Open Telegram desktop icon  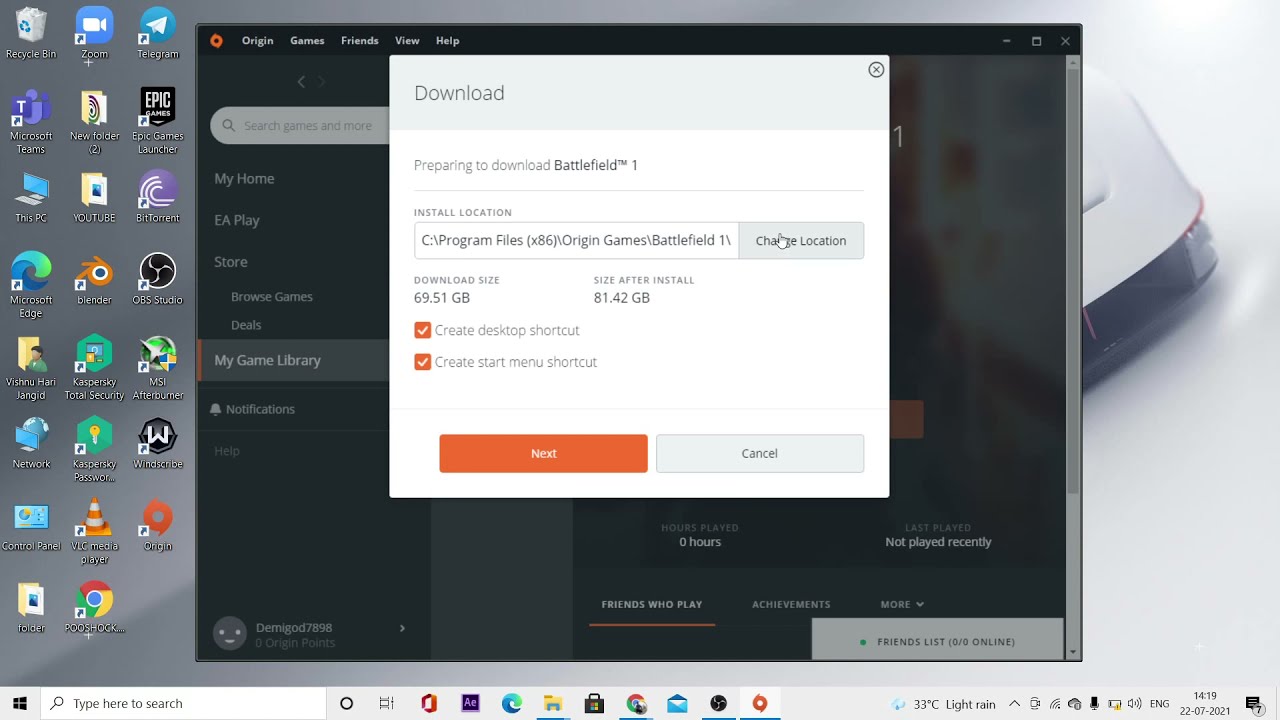pyautogui.click(x=157, y=33)
